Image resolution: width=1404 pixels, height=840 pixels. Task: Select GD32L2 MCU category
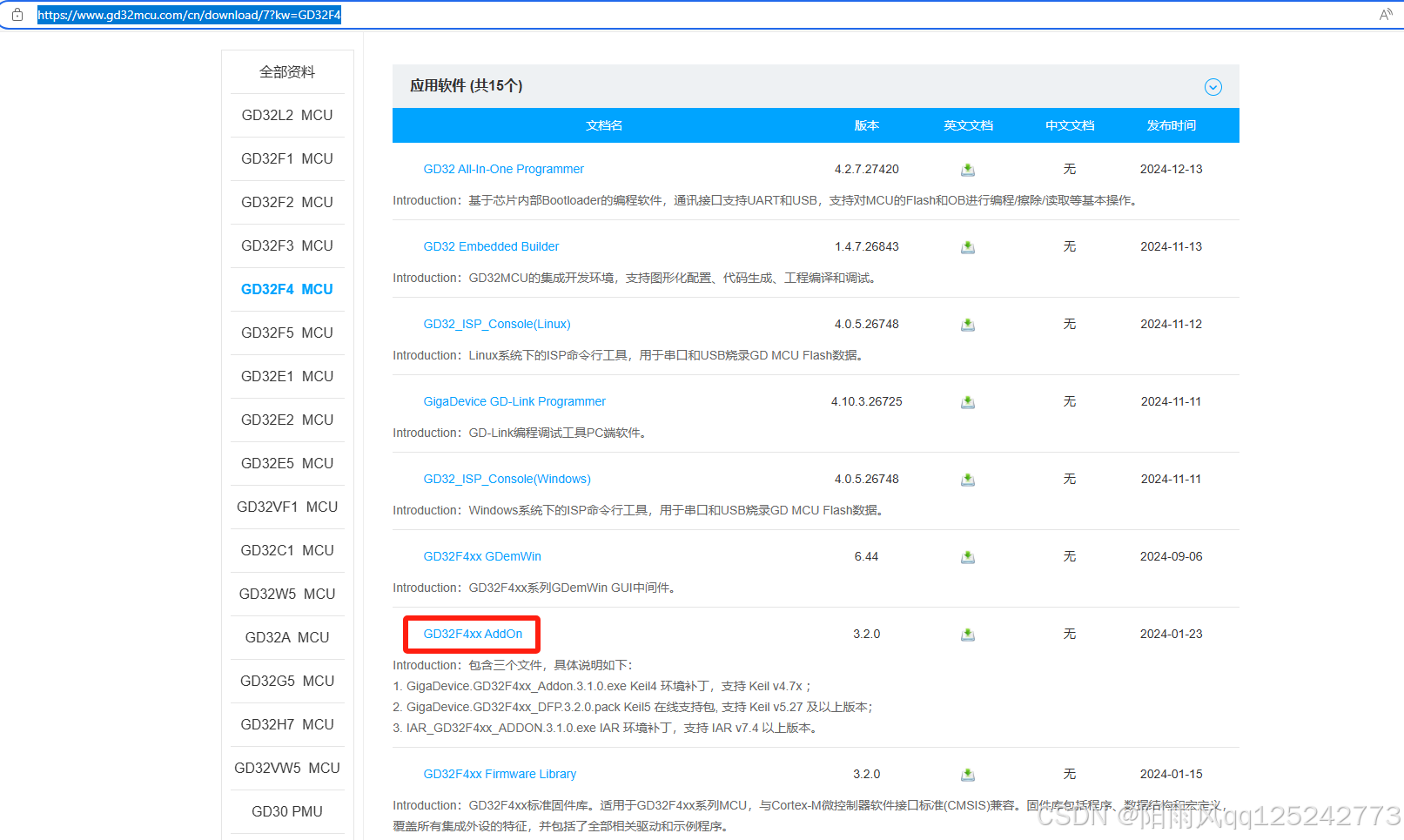287,116
